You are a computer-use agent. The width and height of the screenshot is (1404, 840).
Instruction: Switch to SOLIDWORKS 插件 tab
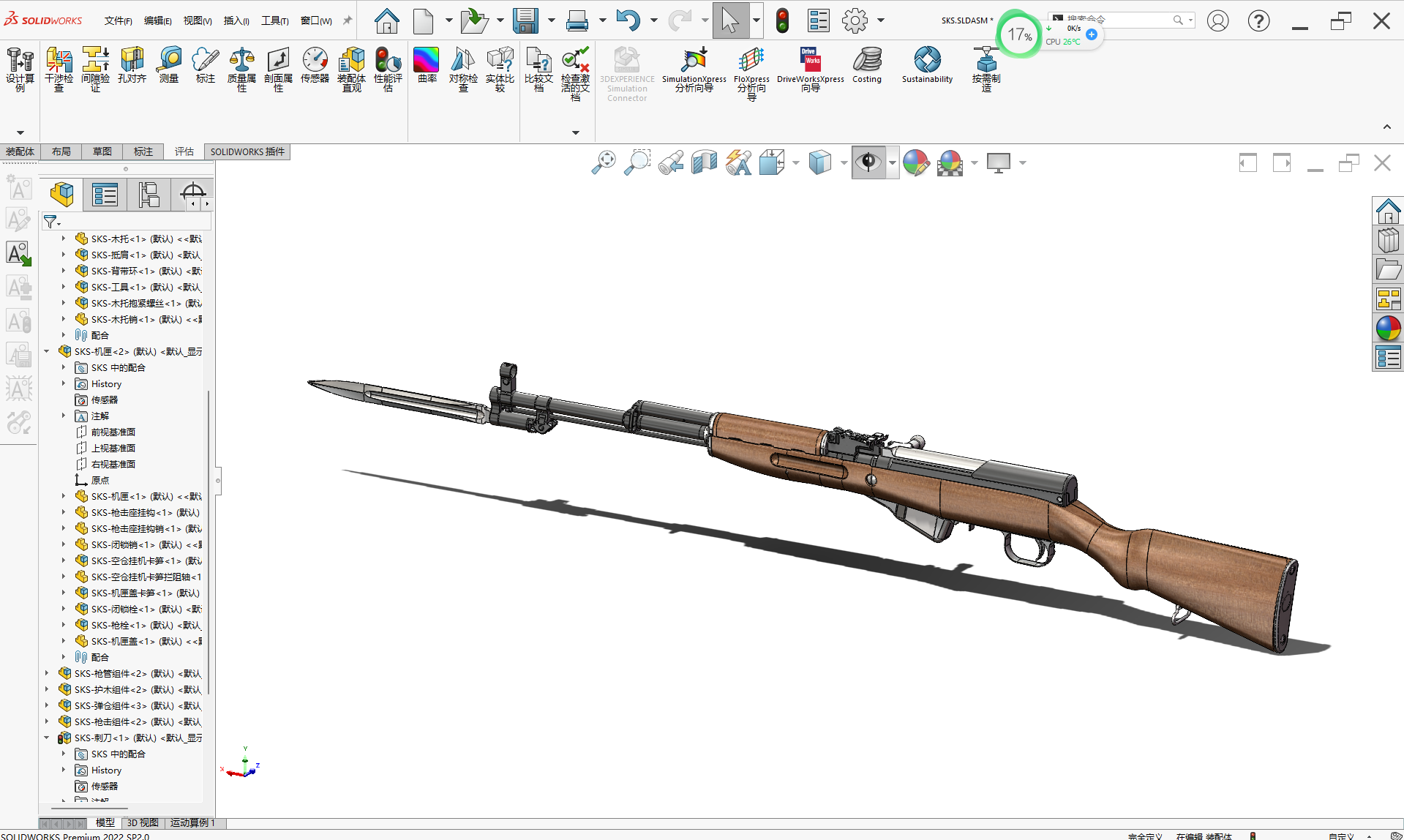(x=247, y=151)
